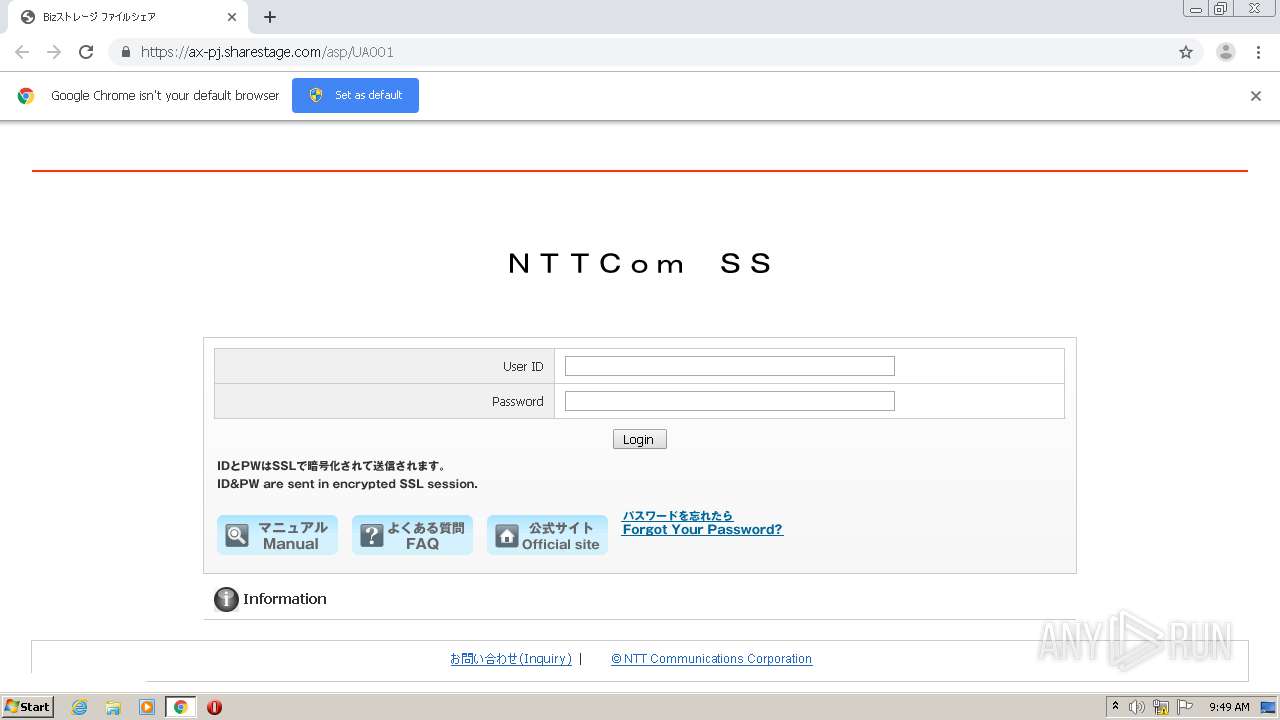Open NTT Communications Corporation link
1280x720 pixels.
tap(712, 659)
